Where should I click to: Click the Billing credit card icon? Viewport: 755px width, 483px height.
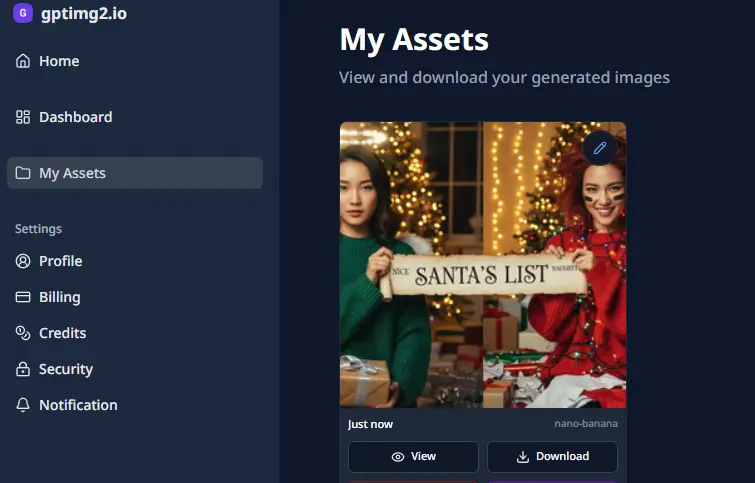[23, 297]
